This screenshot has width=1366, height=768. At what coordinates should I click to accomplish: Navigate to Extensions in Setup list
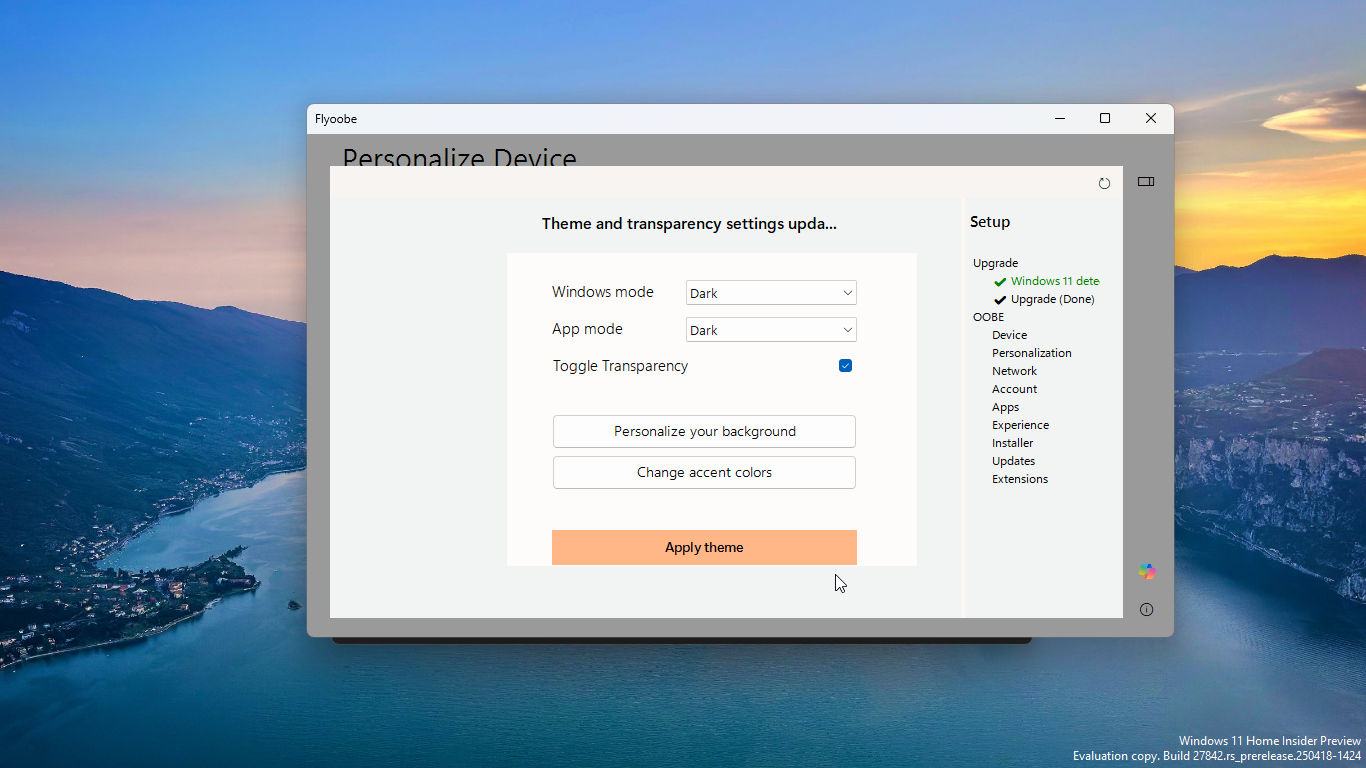(x=1020, y=479)
